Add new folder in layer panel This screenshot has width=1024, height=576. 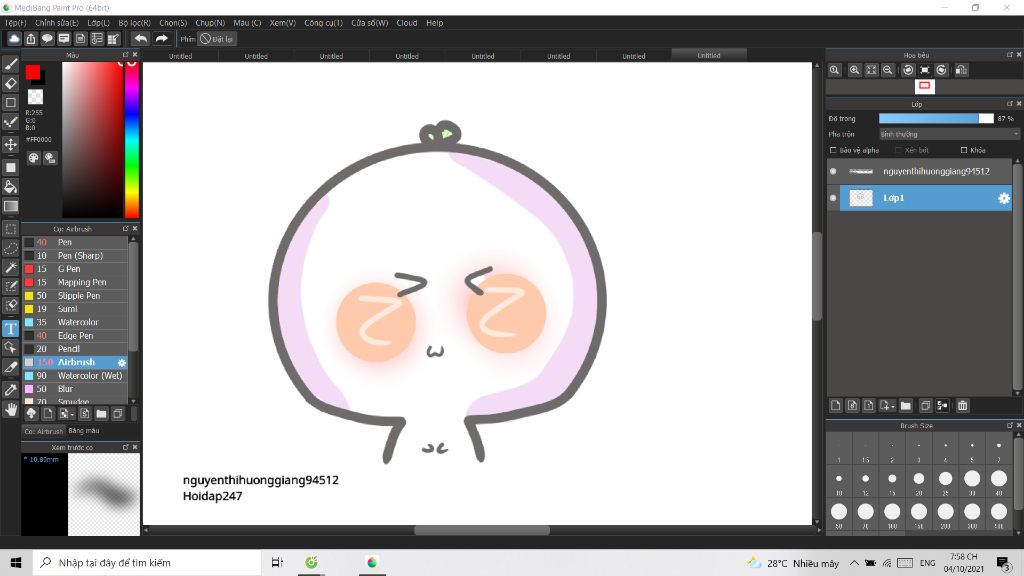tap(906, 406)
